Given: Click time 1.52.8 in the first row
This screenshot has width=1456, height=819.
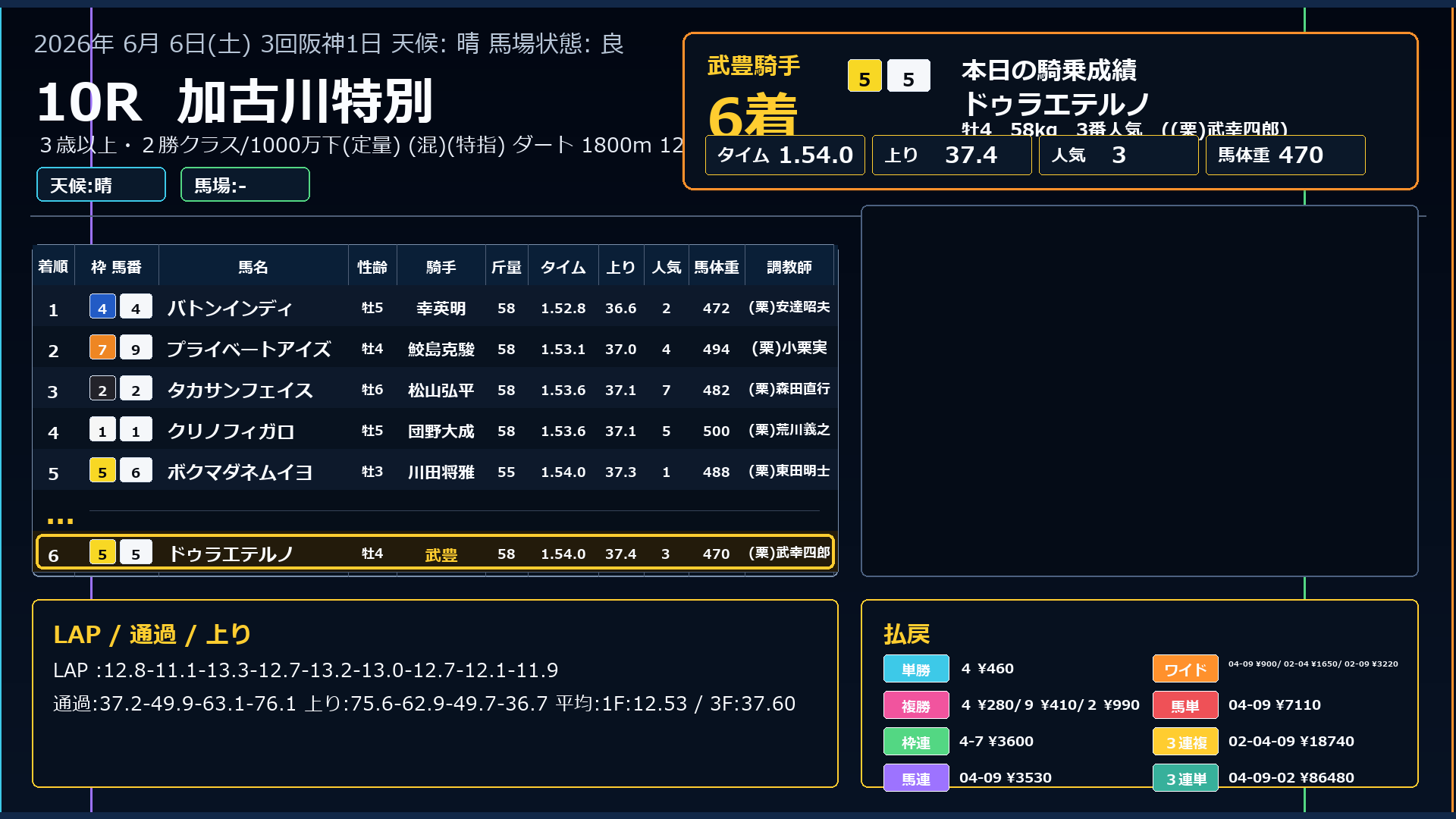Looking at the screenshot, I should pyautogui.click(x=563, y=308).
